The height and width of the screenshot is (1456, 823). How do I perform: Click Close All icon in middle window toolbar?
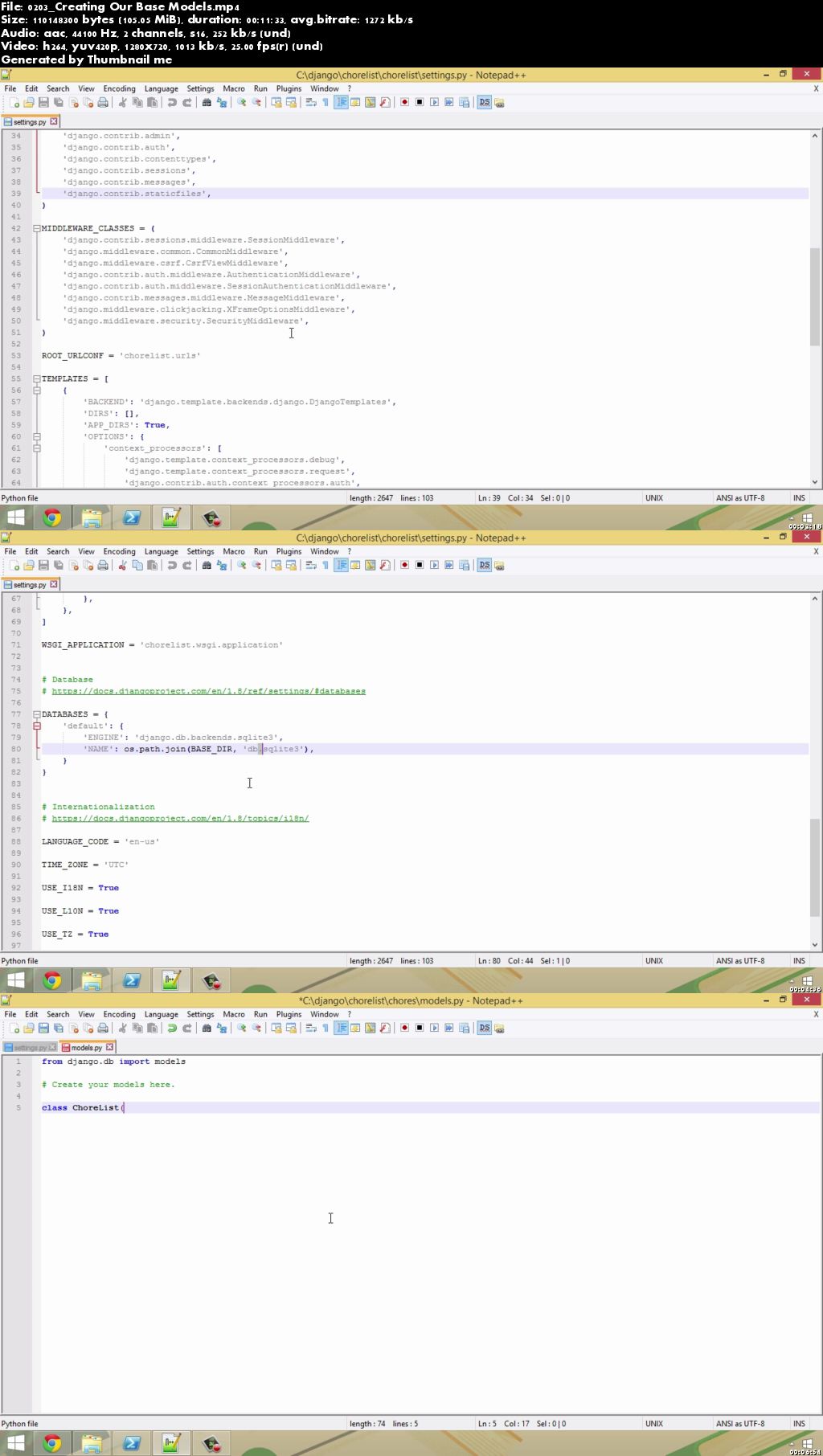pyautogui.click(x=88, y=566)
